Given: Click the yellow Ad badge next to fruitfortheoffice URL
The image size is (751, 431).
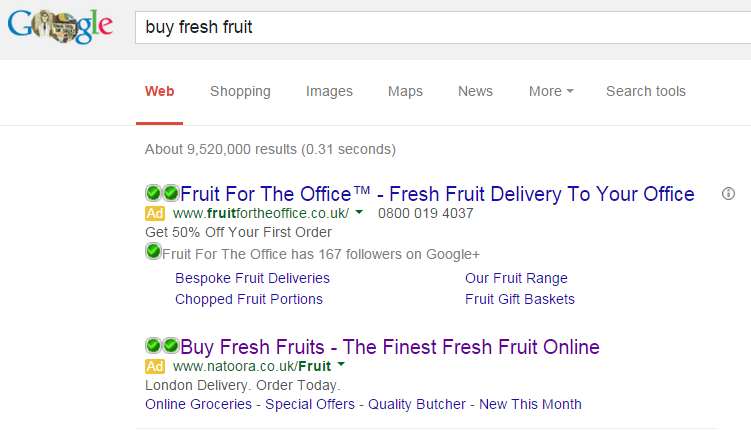Looking at the screenshot, I should pyautogui.click(x=155, y=213).
